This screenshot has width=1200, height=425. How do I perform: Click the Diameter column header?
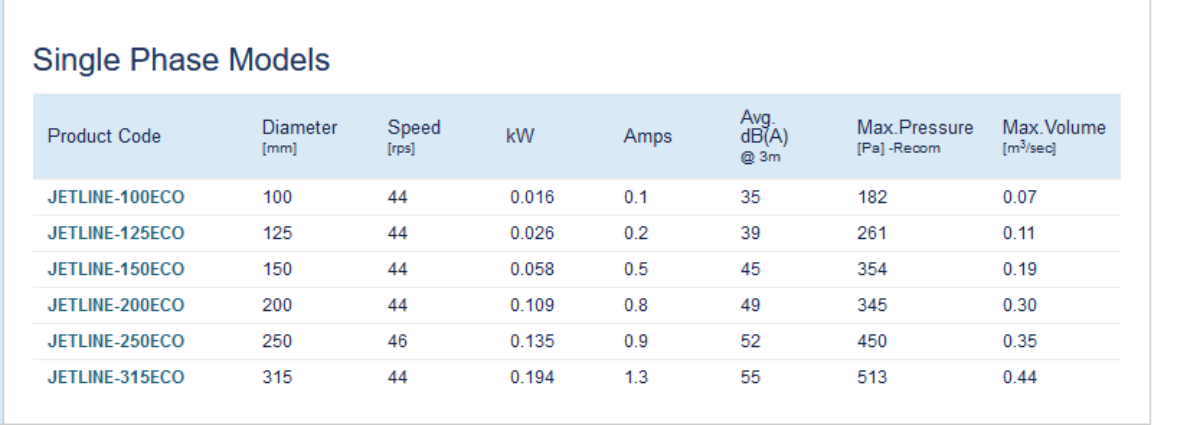point(299,128)
